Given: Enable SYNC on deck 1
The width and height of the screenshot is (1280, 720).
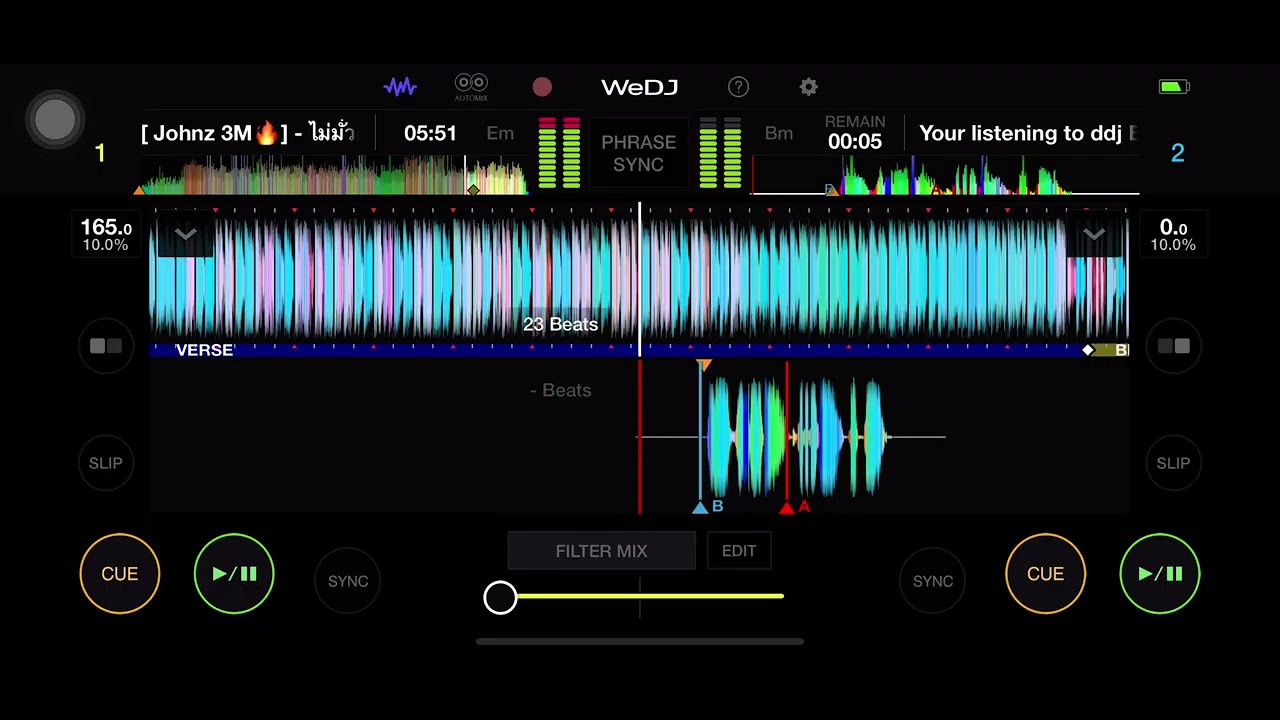Looking at the screenshot, I should [x=348, y=581].
